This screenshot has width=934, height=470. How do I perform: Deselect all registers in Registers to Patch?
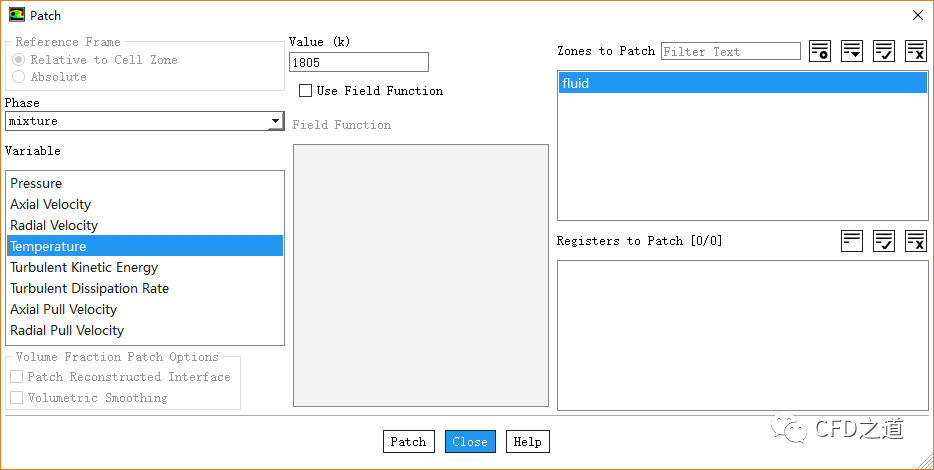(916, 240)
